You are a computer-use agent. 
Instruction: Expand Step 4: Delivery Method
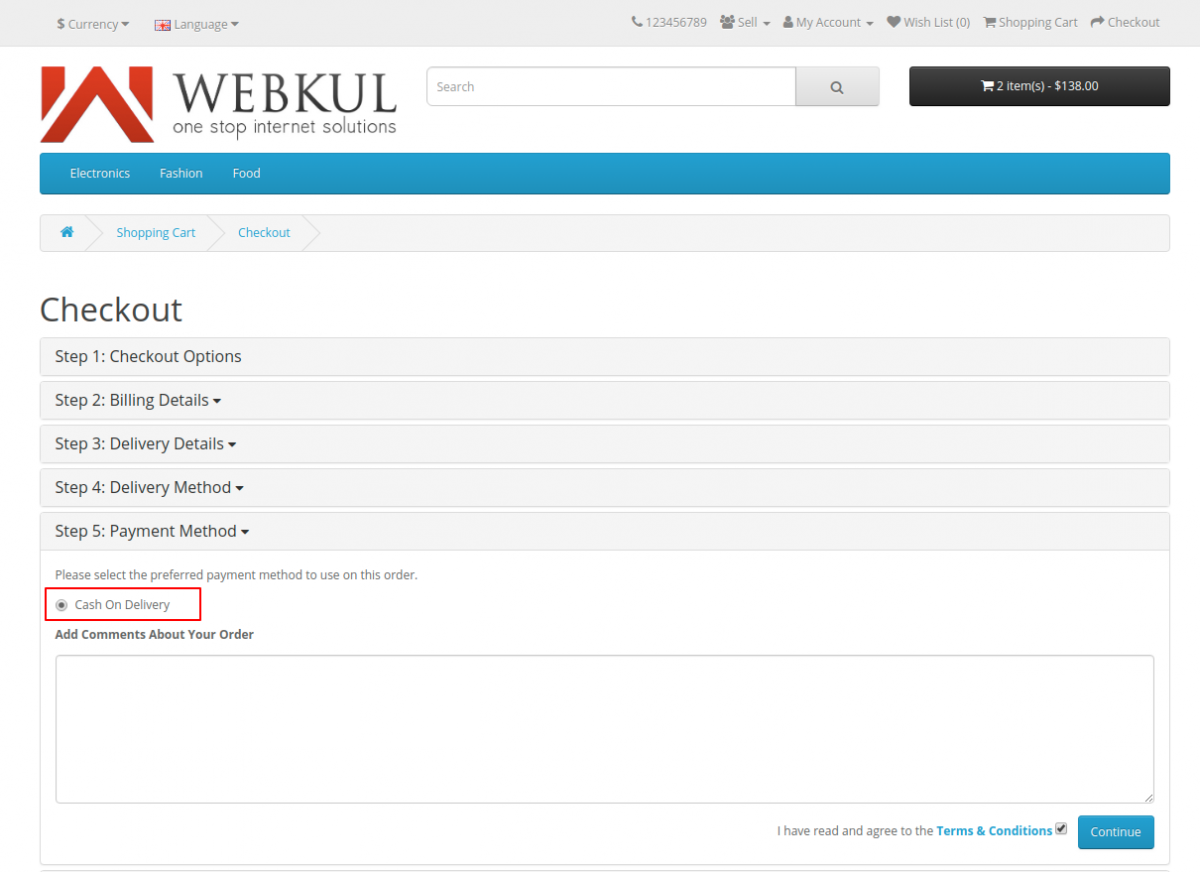(150, 488)
